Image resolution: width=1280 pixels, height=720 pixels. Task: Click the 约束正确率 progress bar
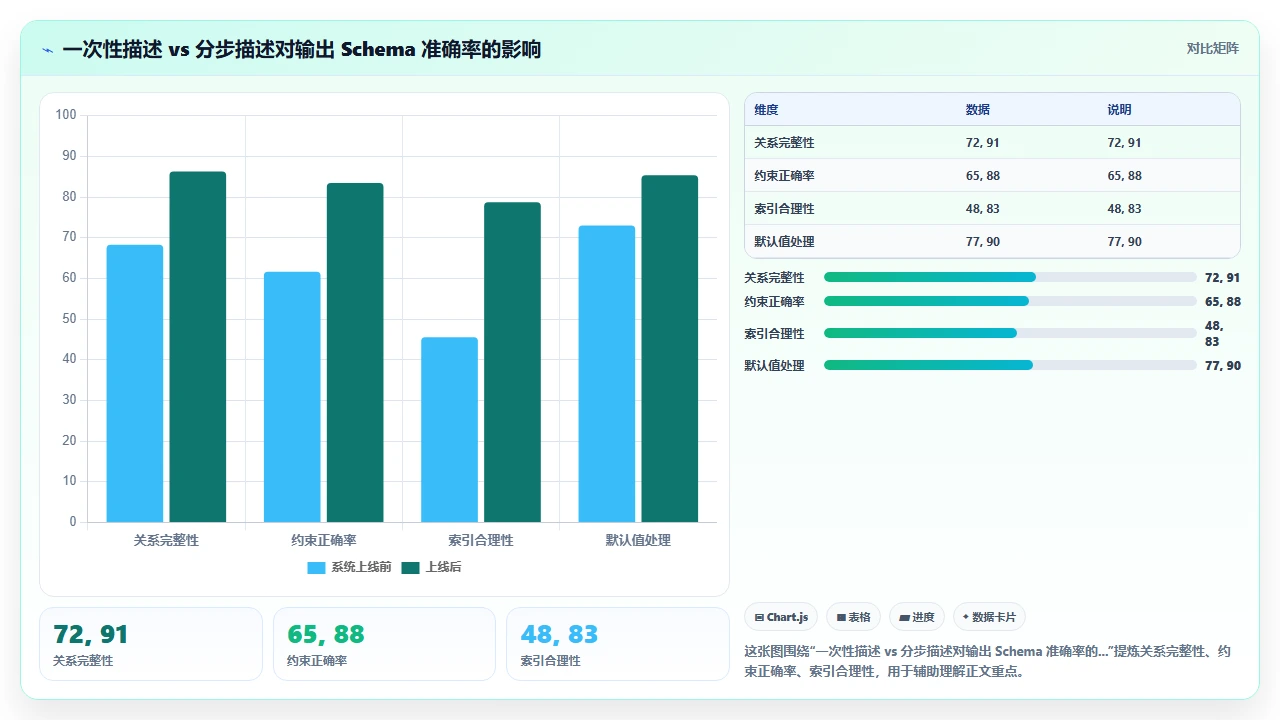[1010, 301]
